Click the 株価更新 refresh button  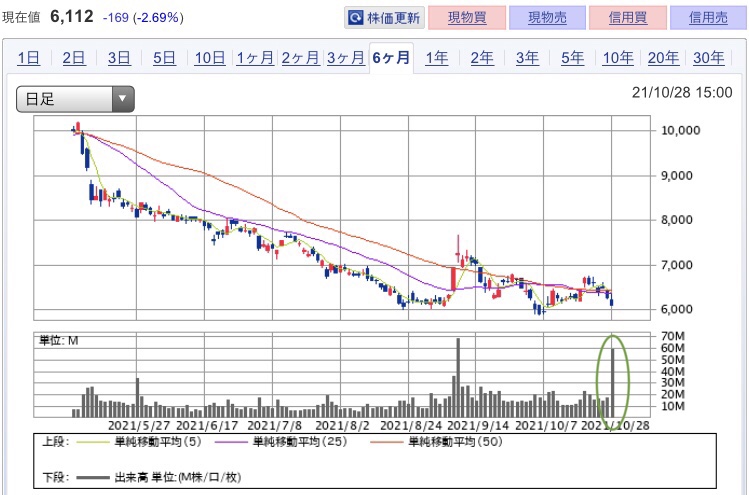pyautogui.click(x=385, y=18)
